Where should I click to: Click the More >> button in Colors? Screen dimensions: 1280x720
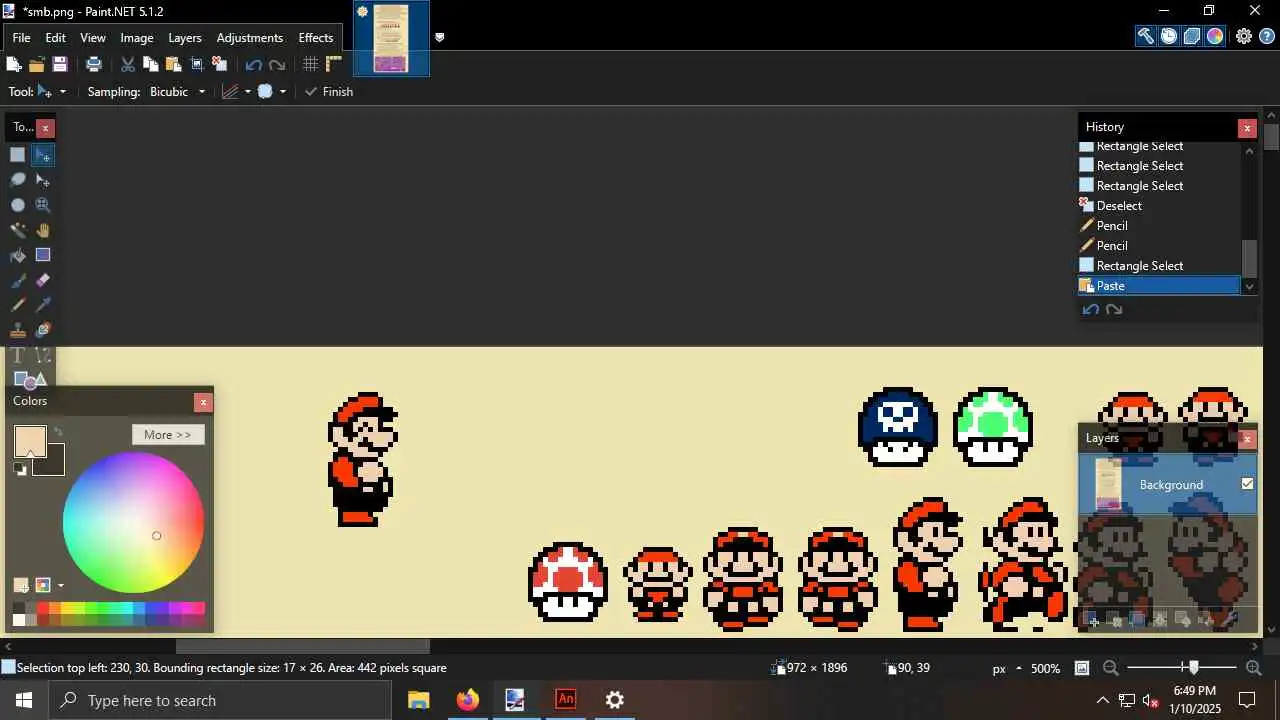pos(168,435)
